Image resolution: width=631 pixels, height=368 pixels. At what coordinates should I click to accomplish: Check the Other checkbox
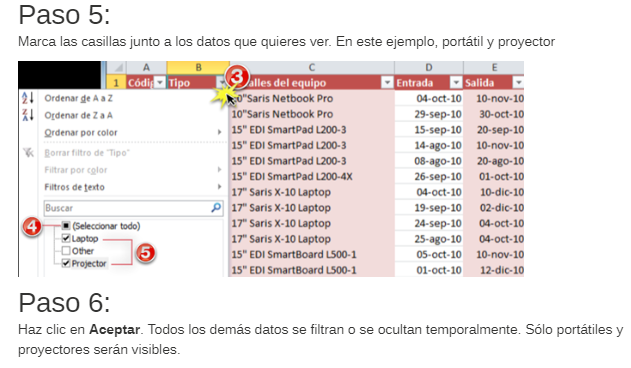tap(66, 251)
